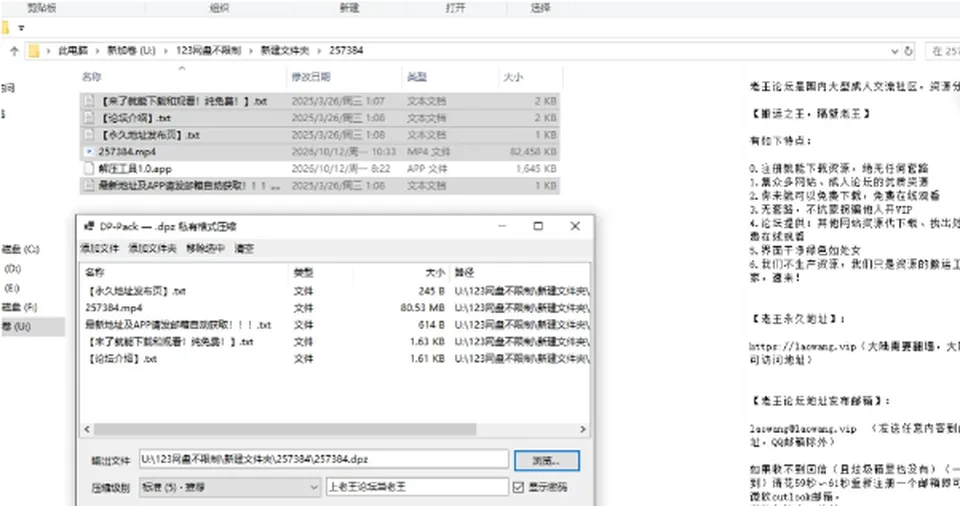The width and height of the screenshot is (960, 506).
Task: Click 清空 in the DP-Pack menu
Action: click(x=244, y=248)
